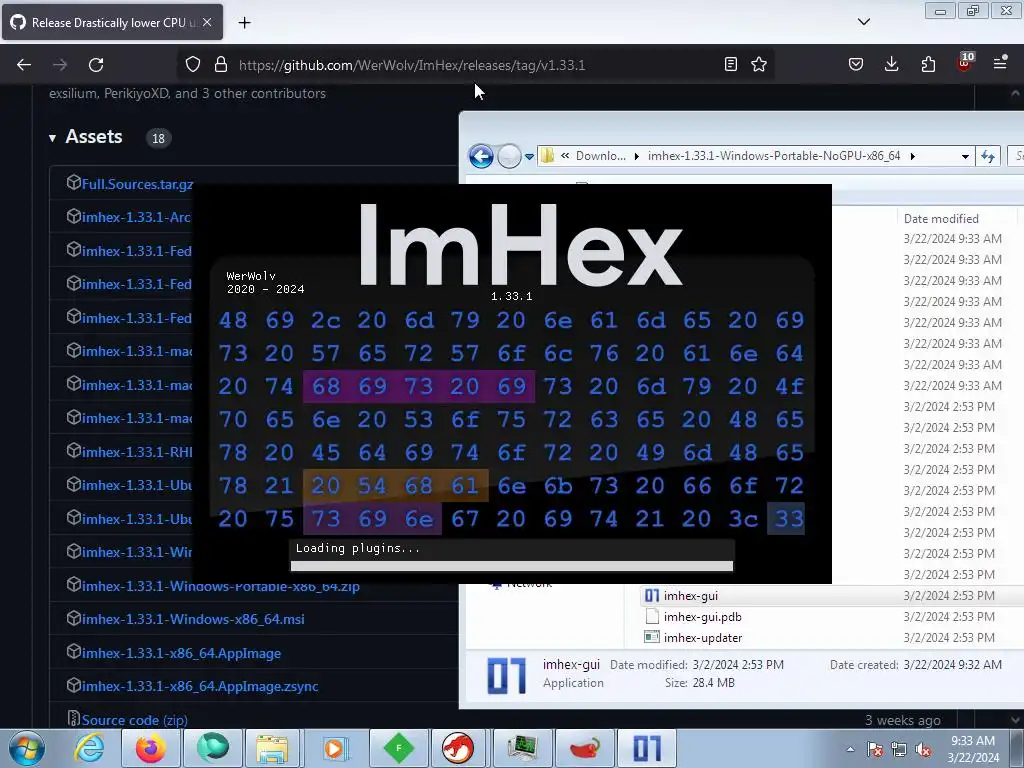Expand arrow after imhex-1.33.1-Windows-Portable-NoGPU-x86_64 breadcrumb
The width and height of the screenshot is (1024, 768).
coord(912,156)
